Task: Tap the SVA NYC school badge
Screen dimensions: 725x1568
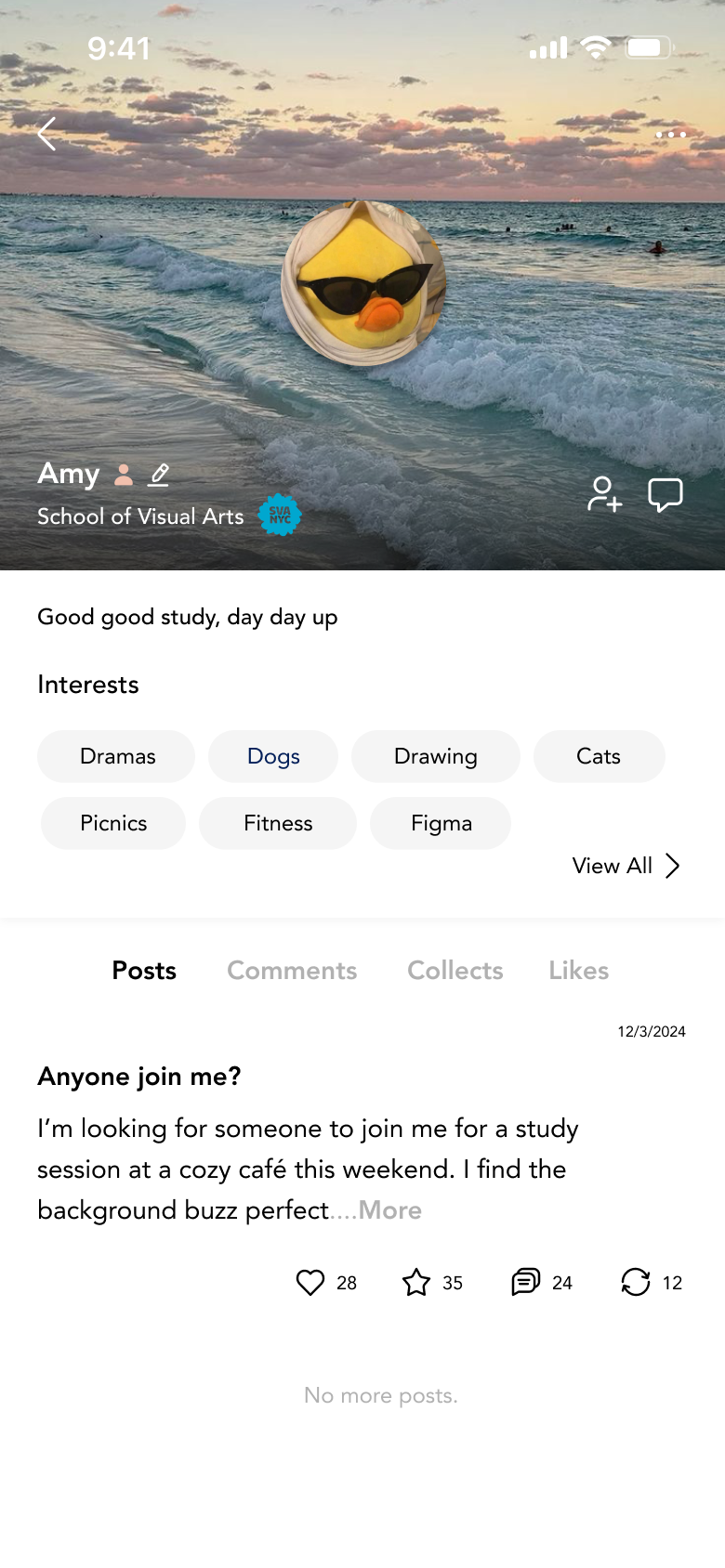Action: (x=280, y=515)
